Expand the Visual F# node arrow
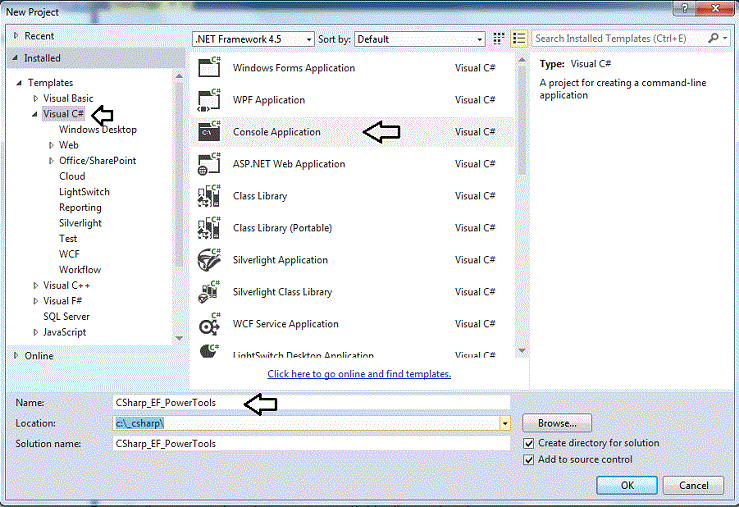 tap(35, 301)
